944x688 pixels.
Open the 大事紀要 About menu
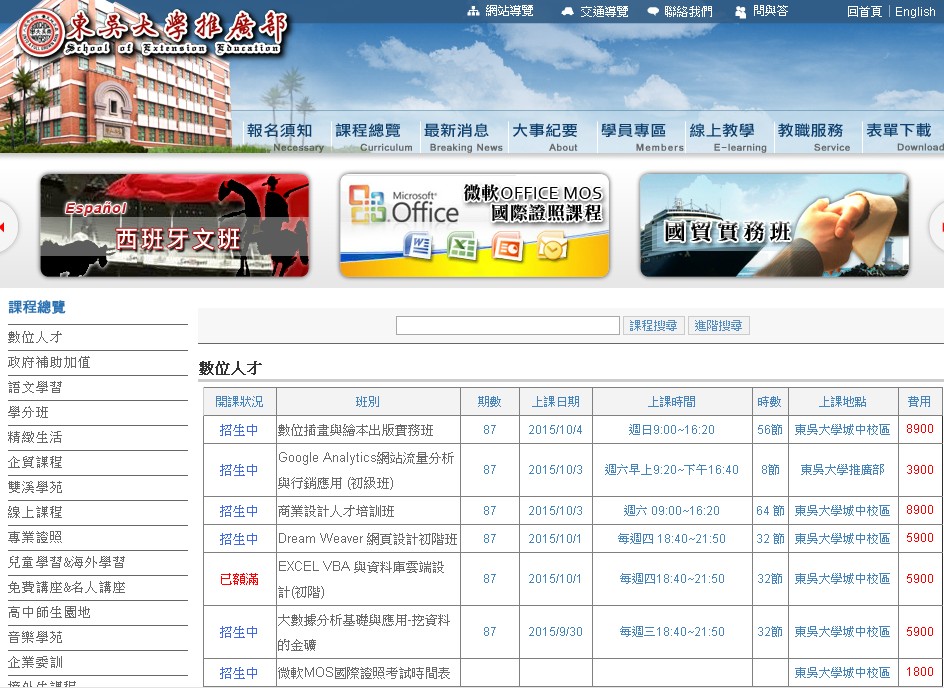[x=547, y=137]
